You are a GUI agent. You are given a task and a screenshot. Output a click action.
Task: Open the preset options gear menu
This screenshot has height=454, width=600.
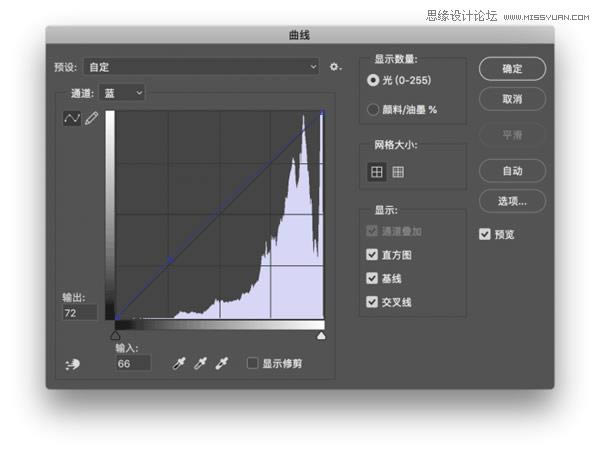tap(336, 67)
